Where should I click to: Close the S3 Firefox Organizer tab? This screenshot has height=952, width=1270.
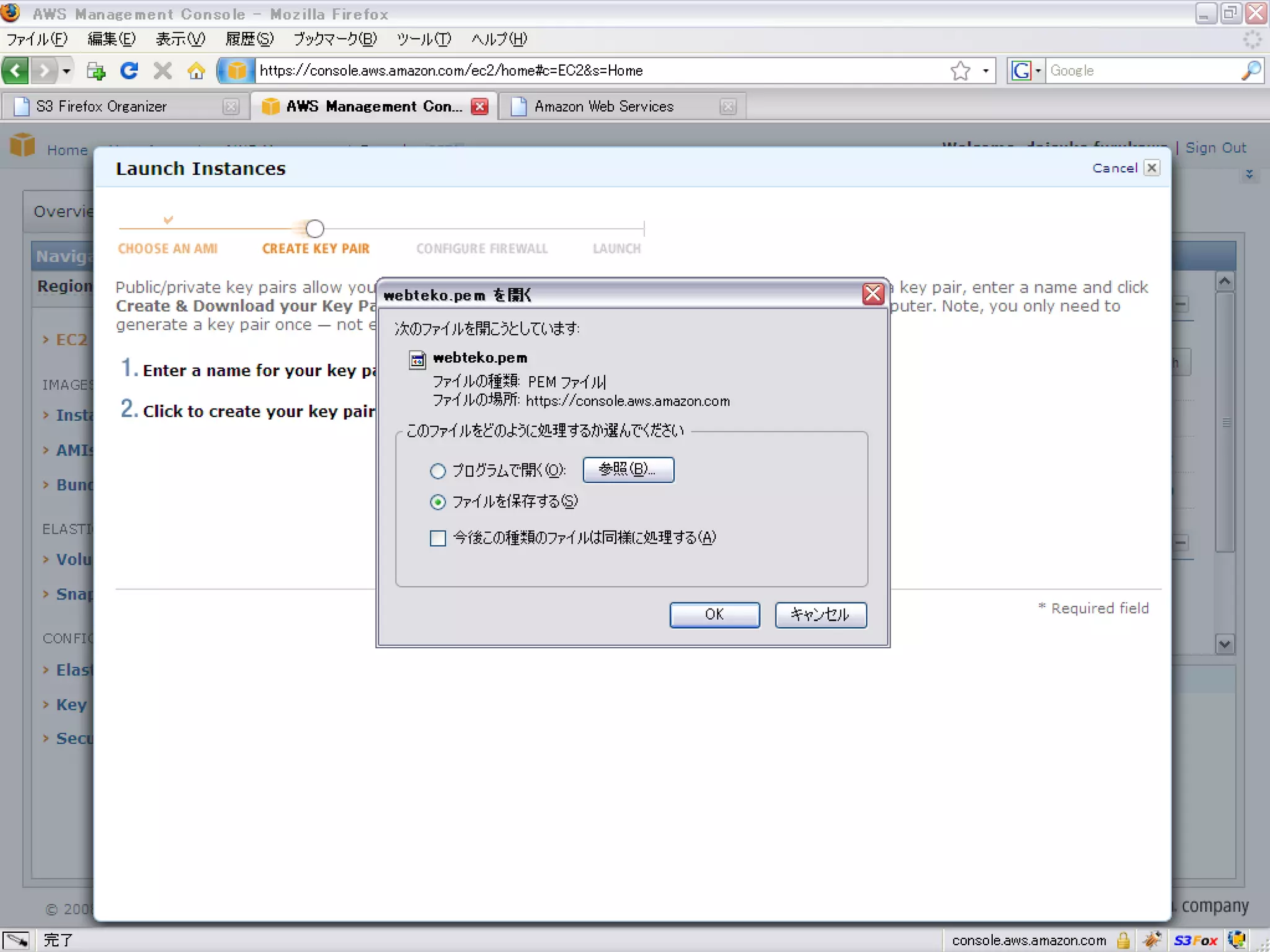pyautogui.click(x=231, y=107)
